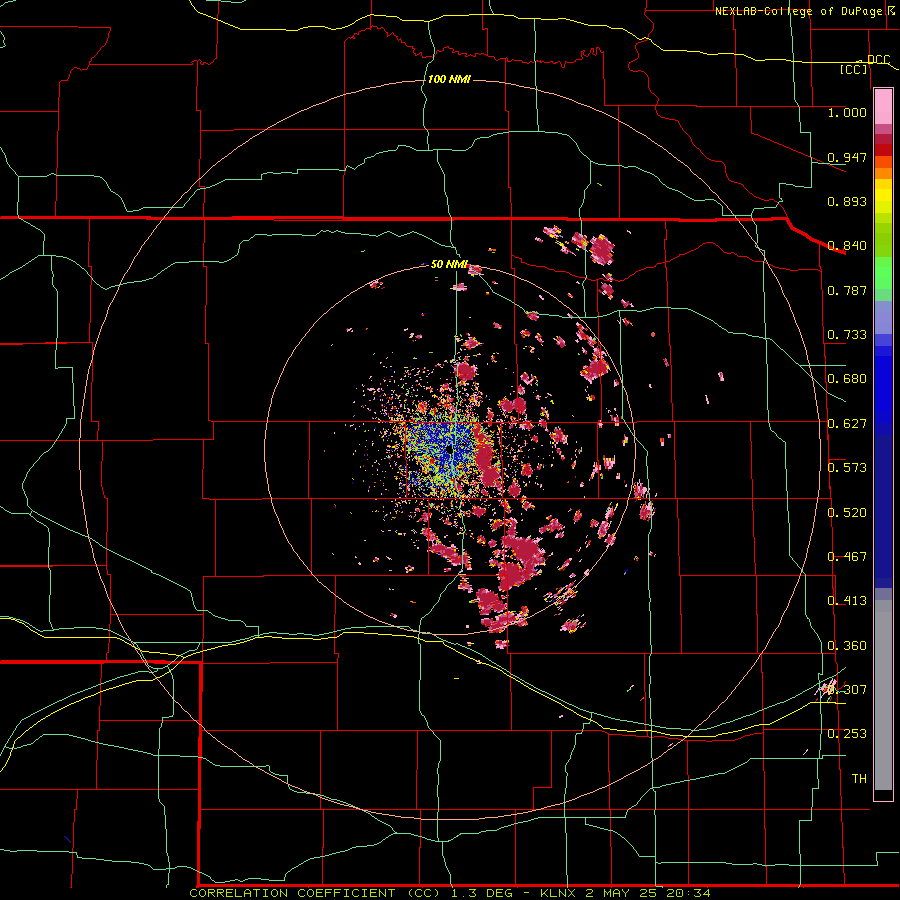Click the 1.000 scale value
The width and height of the screenshot is (900, 900).
847,112
